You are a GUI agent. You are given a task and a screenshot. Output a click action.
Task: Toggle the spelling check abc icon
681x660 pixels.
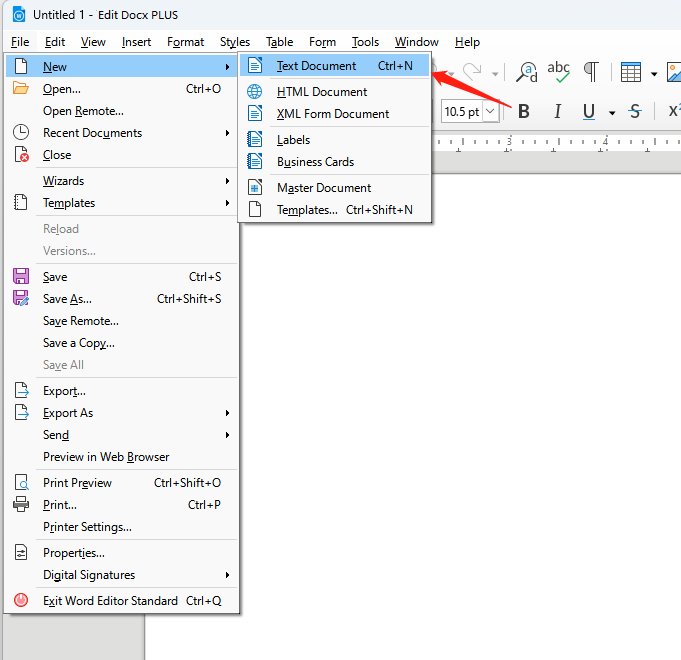pyautogui.click(x=558, y=72)
